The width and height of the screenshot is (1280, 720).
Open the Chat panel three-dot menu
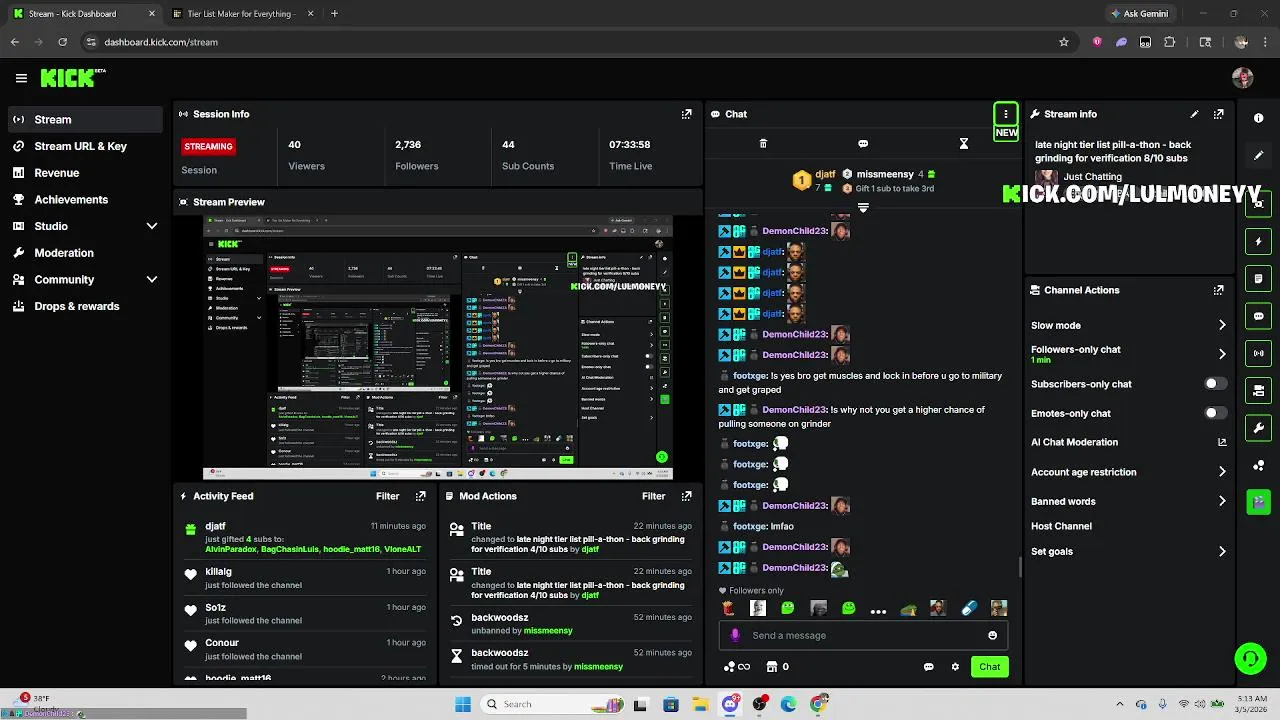[x=1006, y=114]
